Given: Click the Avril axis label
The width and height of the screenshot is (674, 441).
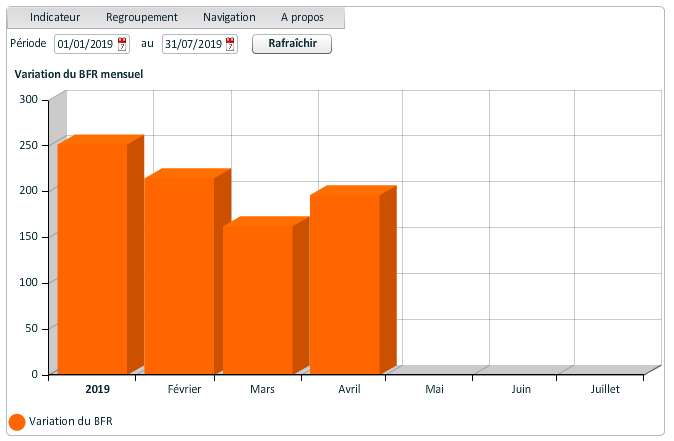Looking at the screenshot, I should coord(349,389).
